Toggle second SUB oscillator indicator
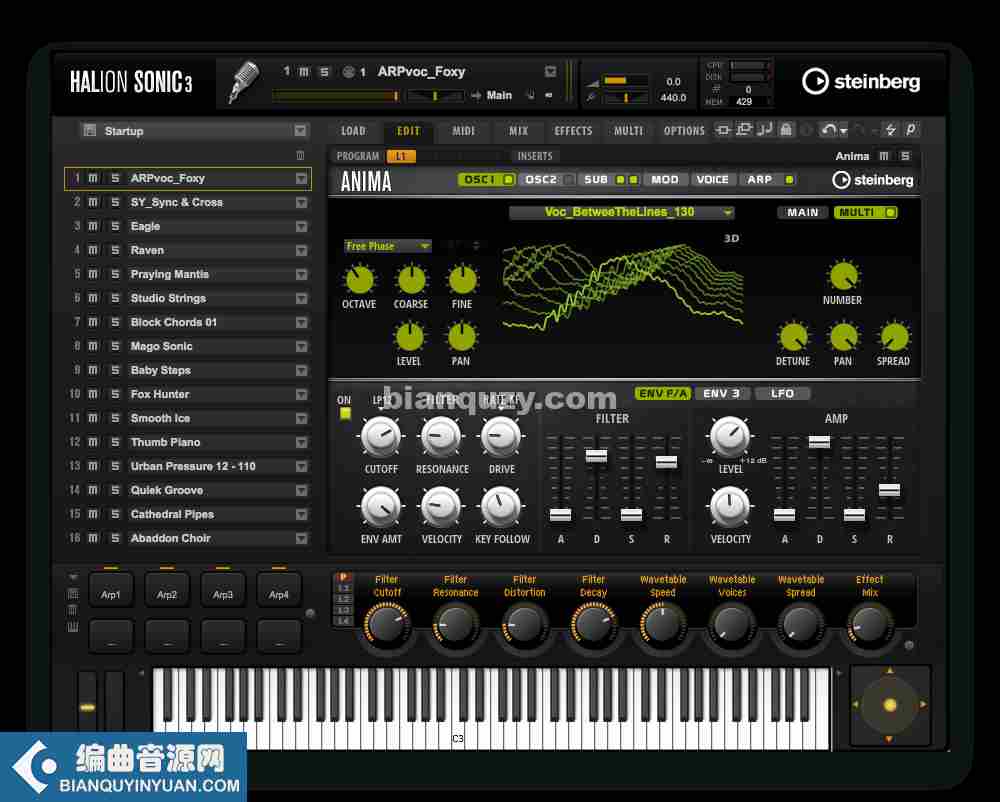The width and height of the screenshot is (1000, 802). coord(633,180)
